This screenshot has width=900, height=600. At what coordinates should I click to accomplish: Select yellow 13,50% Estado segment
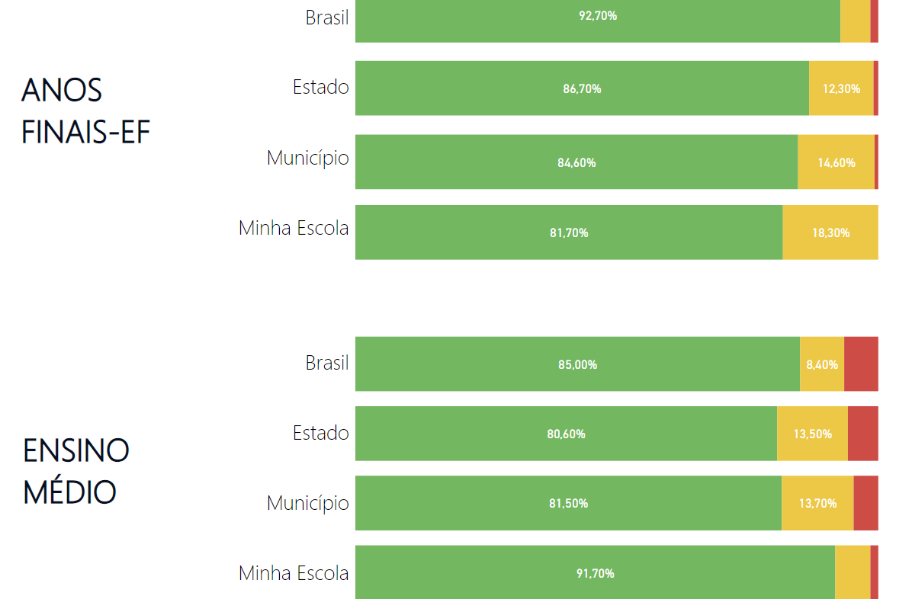[812, 433]
